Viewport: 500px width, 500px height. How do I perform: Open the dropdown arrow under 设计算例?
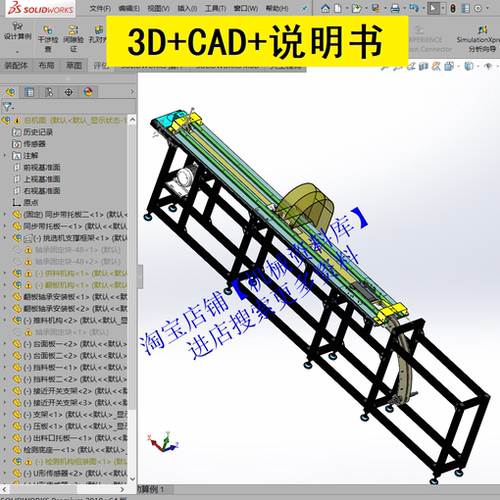click(x=17, y=52)
